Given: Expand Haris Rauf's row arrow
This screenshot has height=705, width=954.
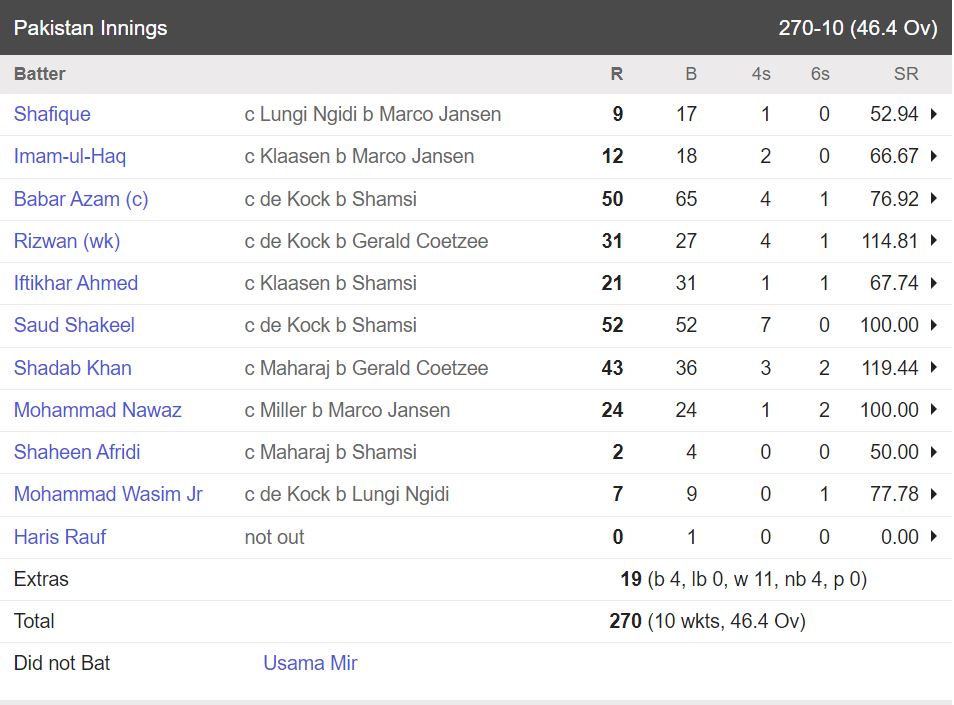Looking at the screenshot, I should 934,537.
